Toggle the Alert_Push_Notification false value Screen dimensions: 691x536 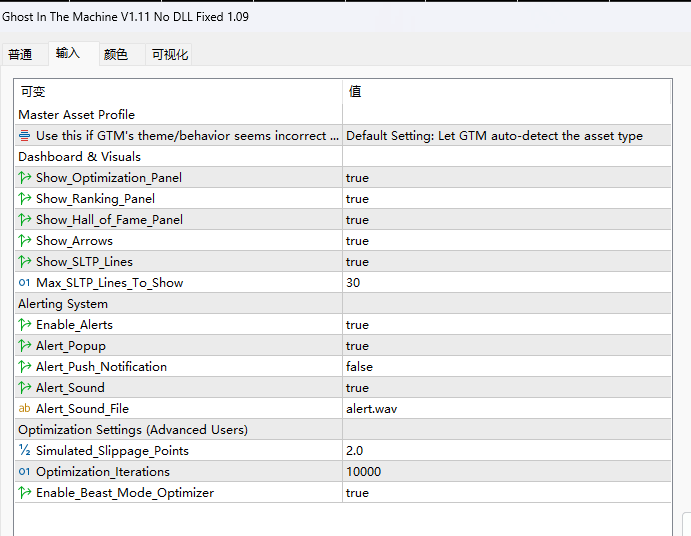[x=507, y=367]
